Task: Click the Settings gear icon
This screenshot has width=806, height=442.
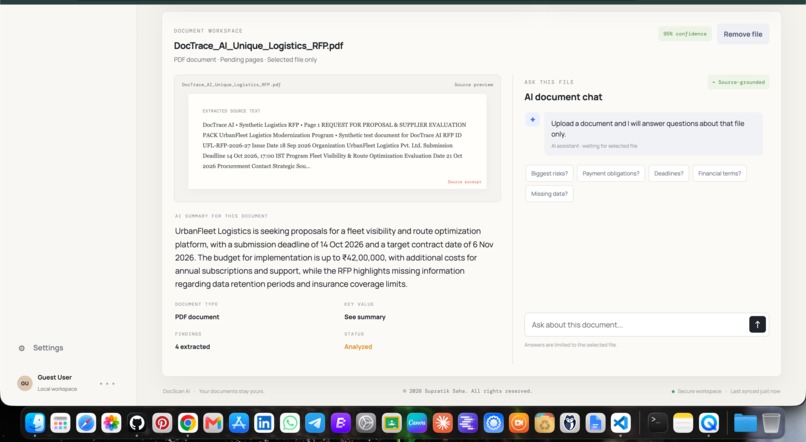Action: tap(22, 348)
